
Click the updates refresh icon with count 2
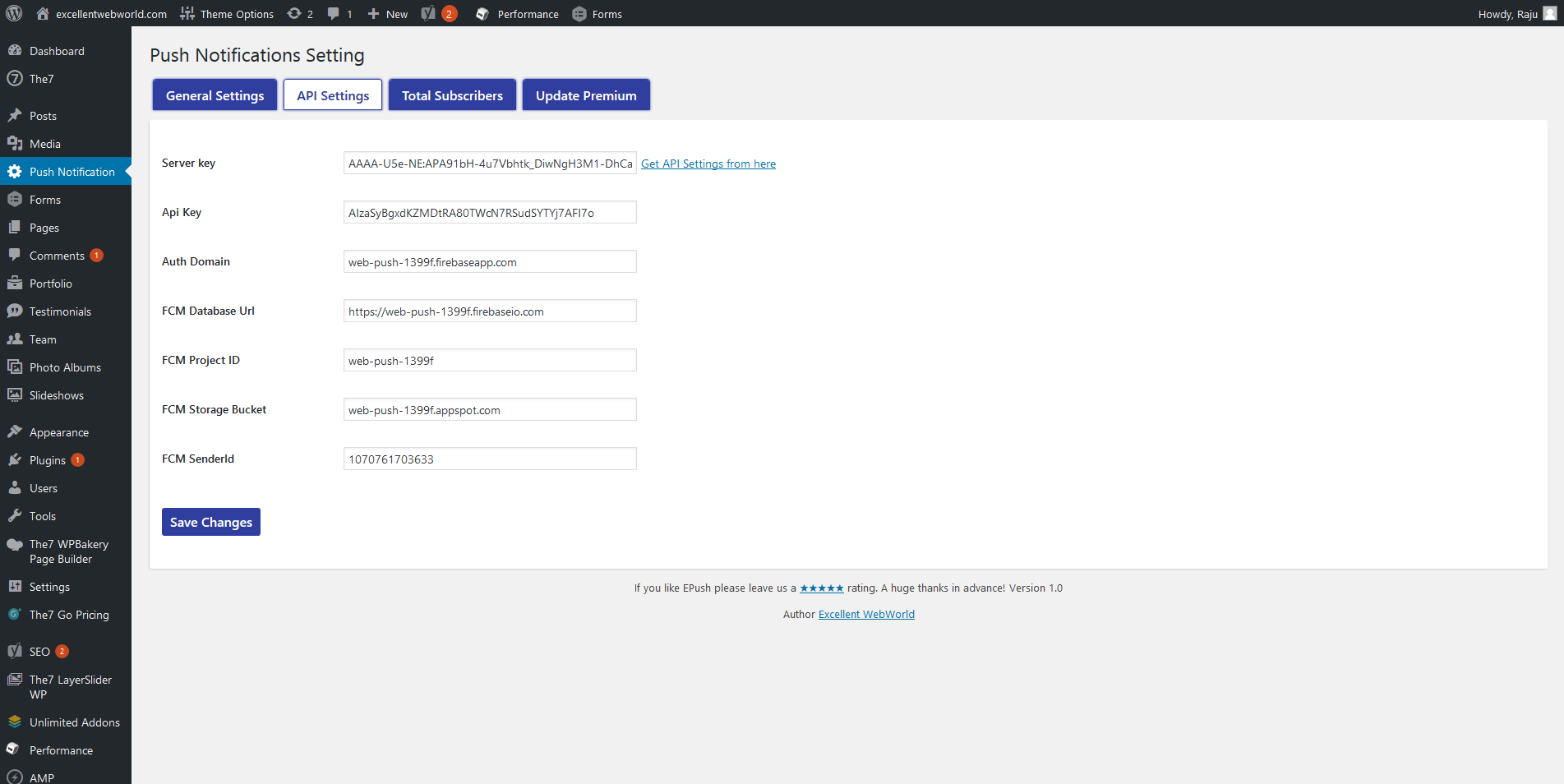[294, 13]
